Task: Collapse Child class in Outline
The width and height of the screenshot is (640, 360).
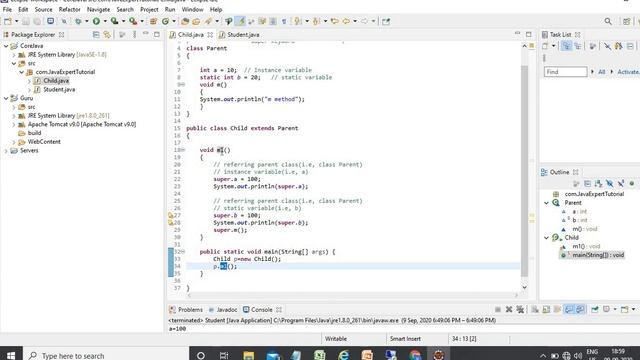Action: 547,238
